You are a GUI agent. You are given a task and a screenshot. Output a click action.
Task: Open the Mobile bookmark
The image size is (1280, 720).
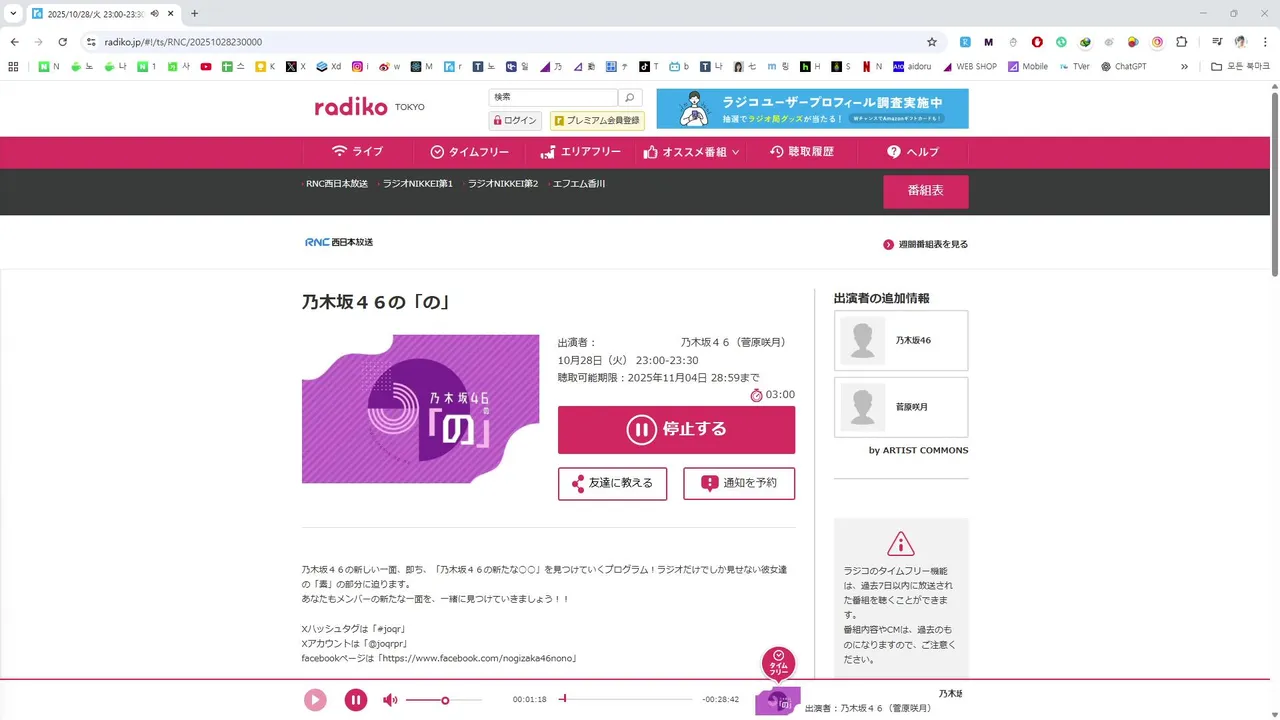pos(1028,67)
